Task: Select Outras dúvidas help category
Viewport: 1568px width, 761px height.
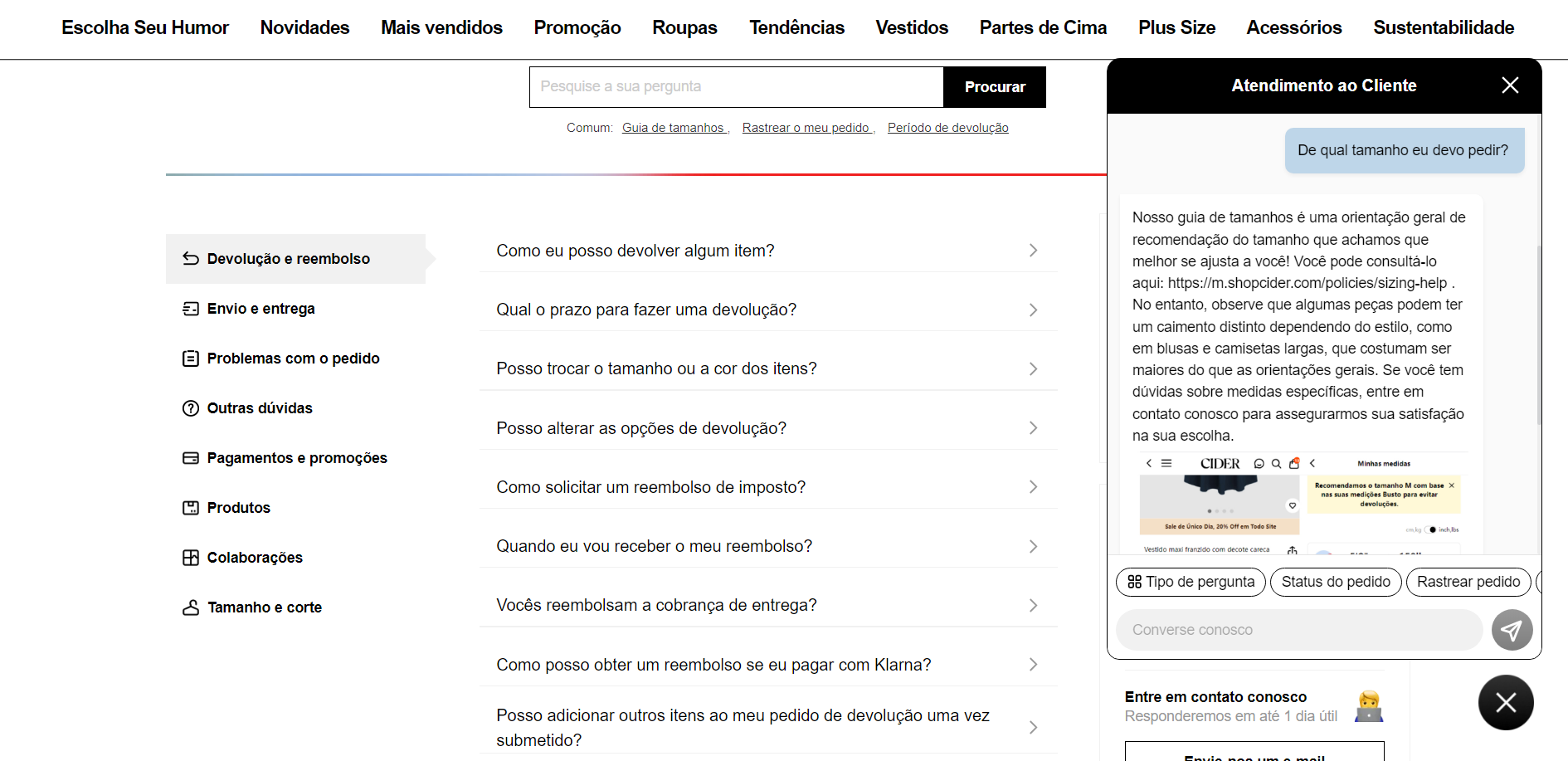Action: pos(259,408)
